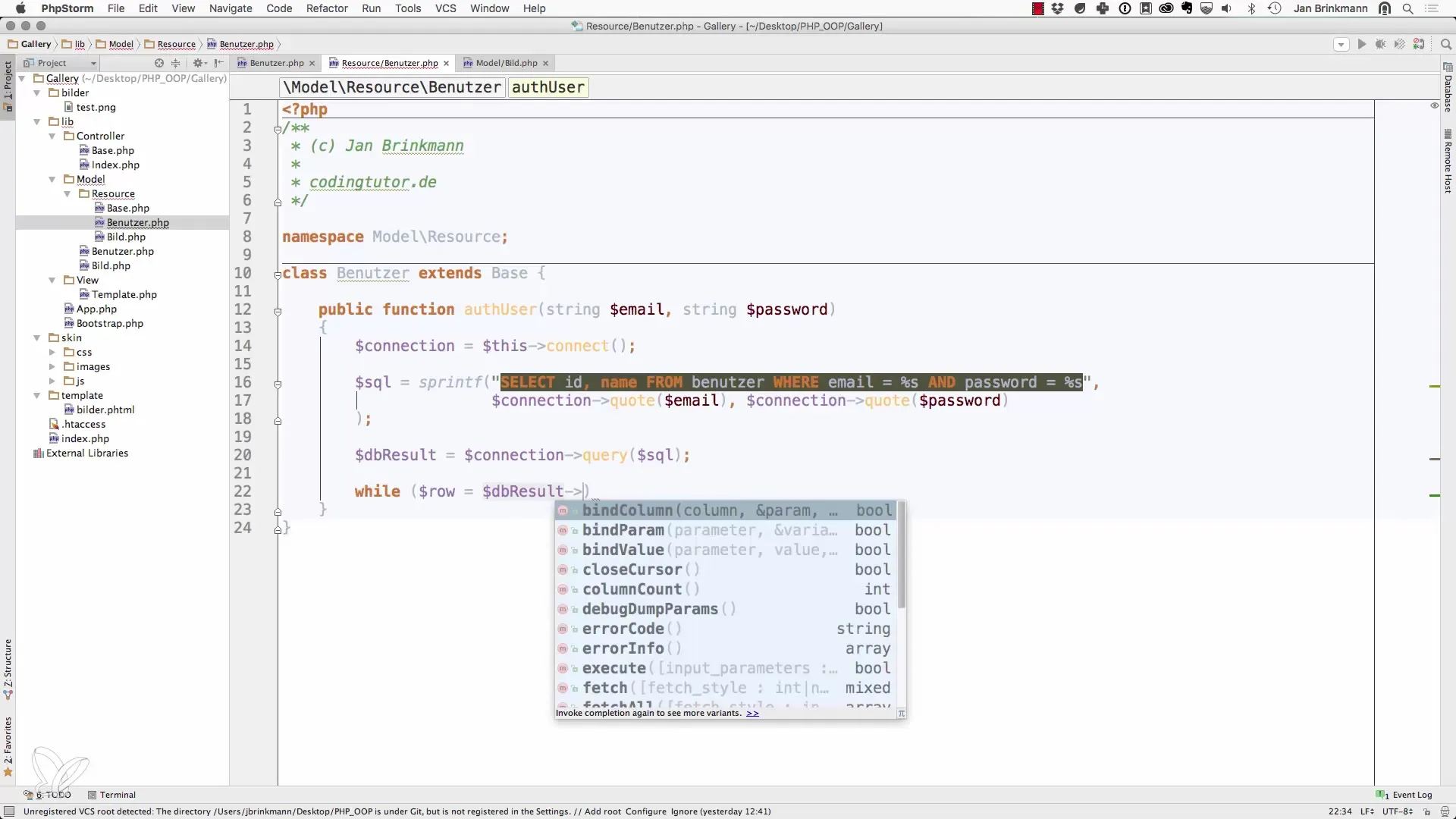The width and height of the screenshot is (1456, 819).
Task: Click the Run with Coverage icon
Action: click(x=1400, y=45)
